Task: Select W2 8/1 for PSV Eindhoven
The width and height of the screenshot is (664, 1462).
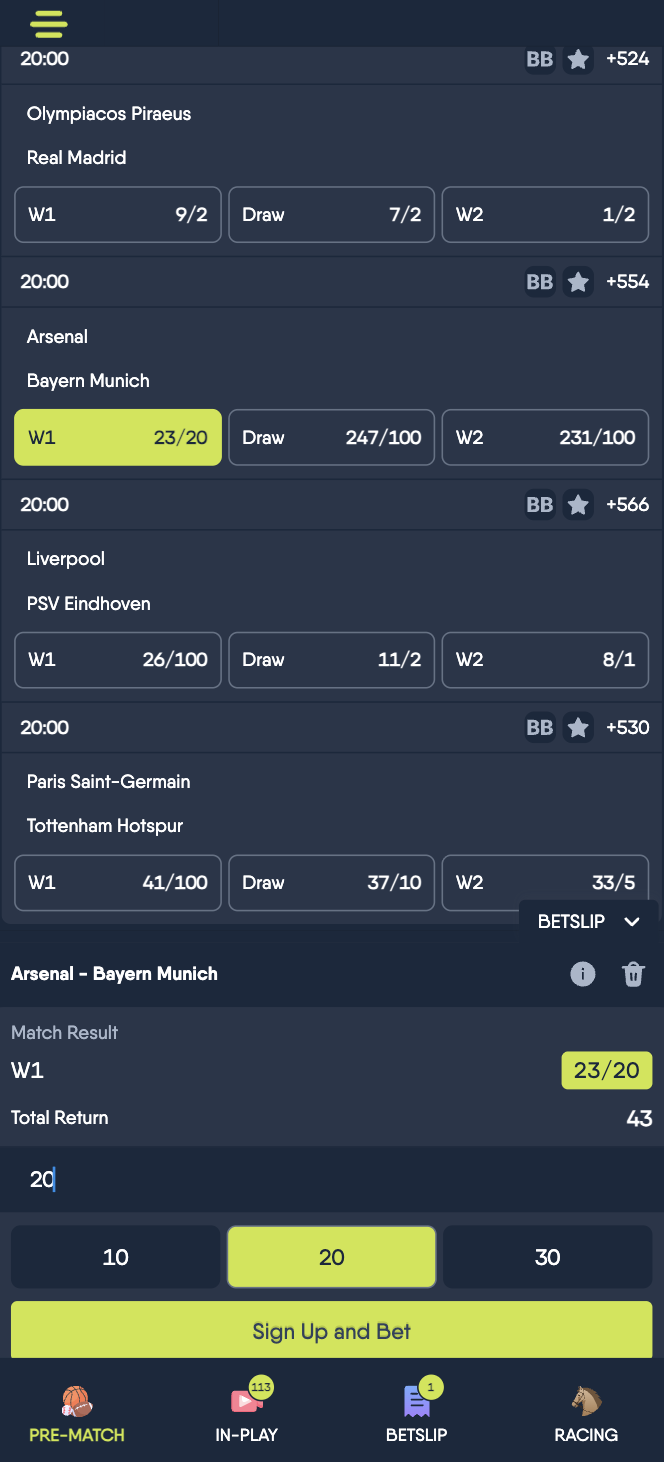Action: [544, 660]
